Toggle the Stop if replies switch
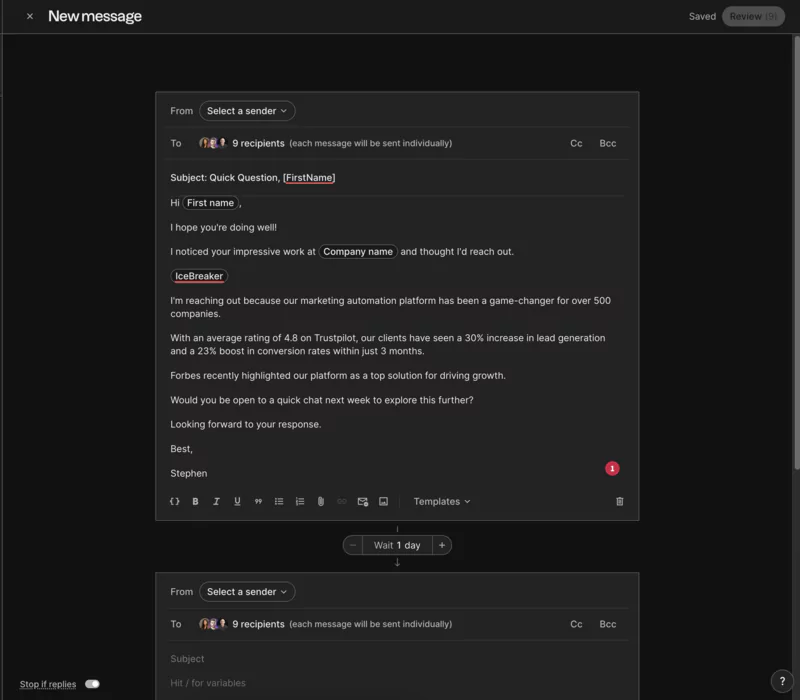Screen dimensions: 800x700 coord(92,684)
